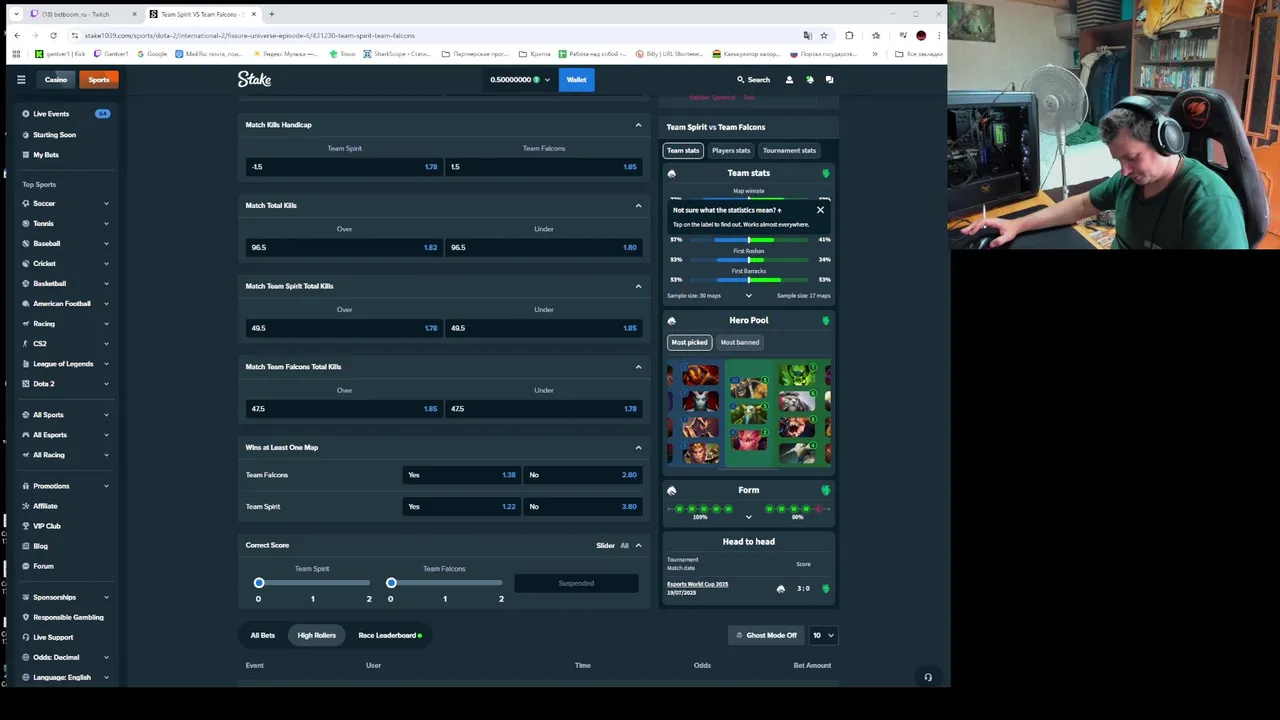Bet Team Falcons Yes at 1.38
This screenshot has height=720, width=1280.
click(461, 475)
